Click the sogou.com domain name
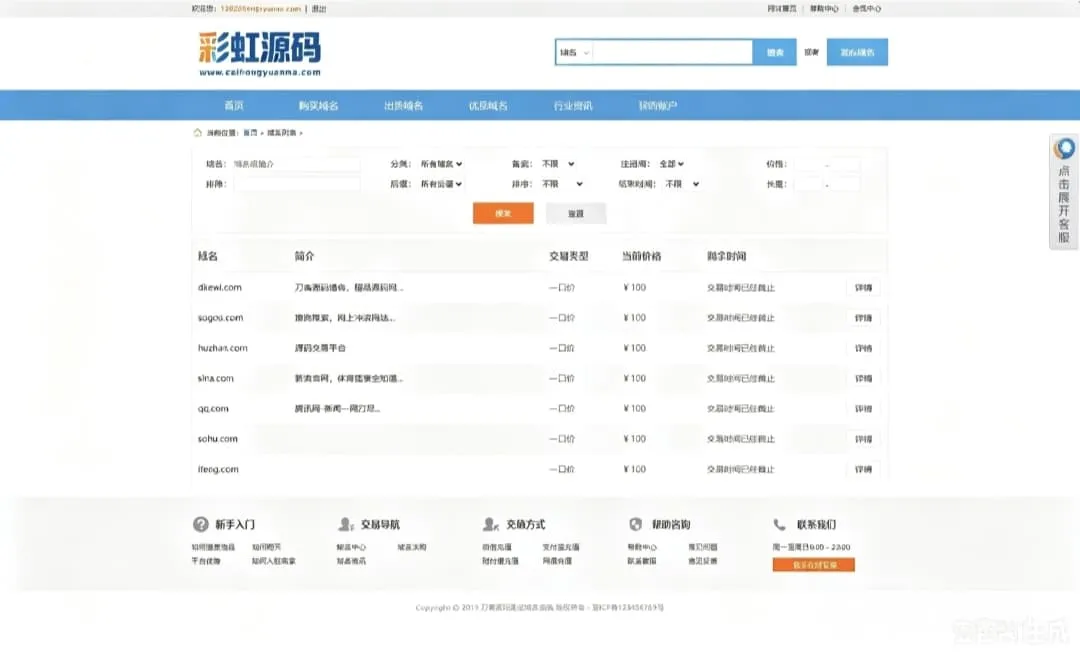The width and height of the screenshot is (1080, 656). tap(220, 318)
